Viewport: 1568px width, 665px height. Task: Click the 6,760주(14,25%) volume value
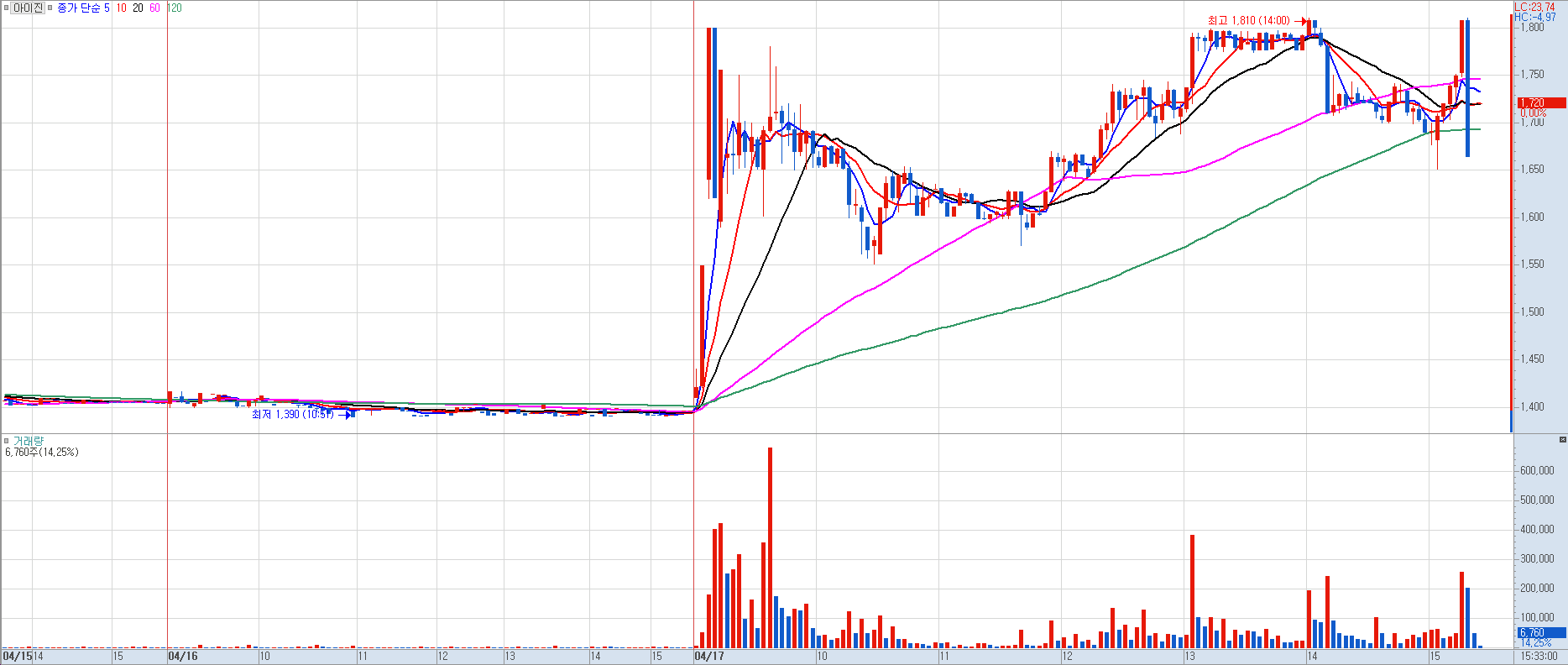[42, 452]
